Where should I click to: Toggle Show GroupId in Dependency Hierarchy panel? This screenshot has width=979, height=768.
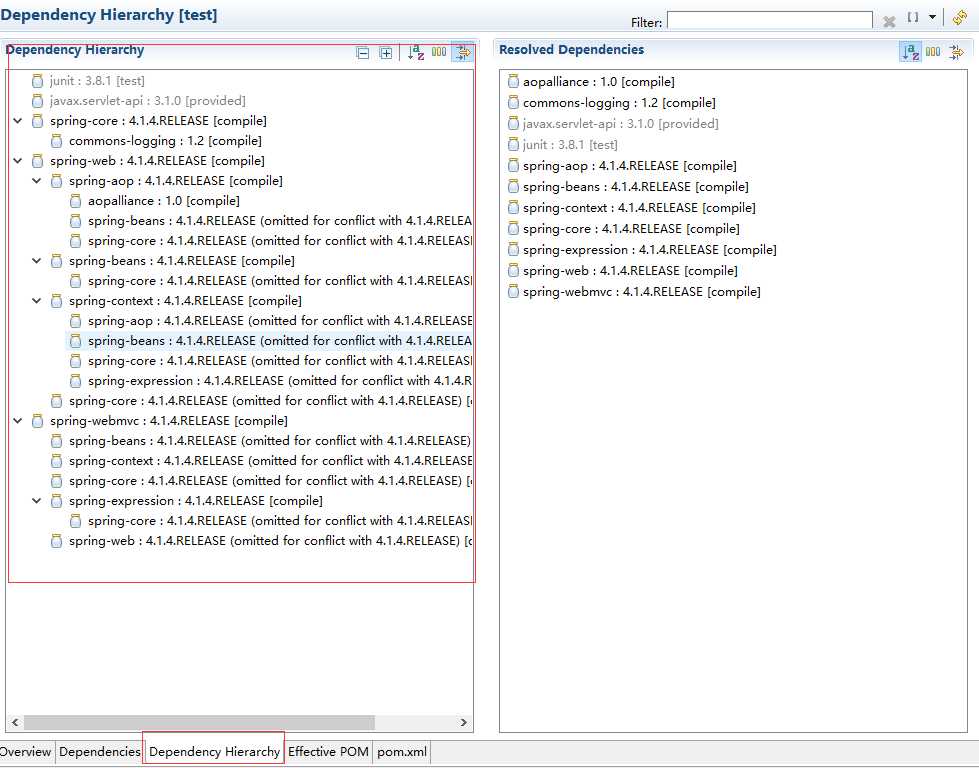[439, 52]
